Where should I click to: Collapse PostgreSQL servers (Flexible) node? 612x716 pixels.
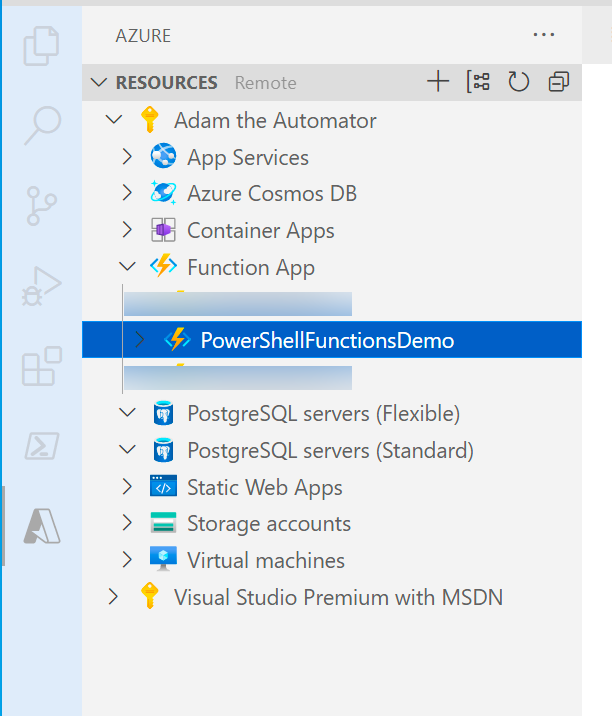point(127,413)
